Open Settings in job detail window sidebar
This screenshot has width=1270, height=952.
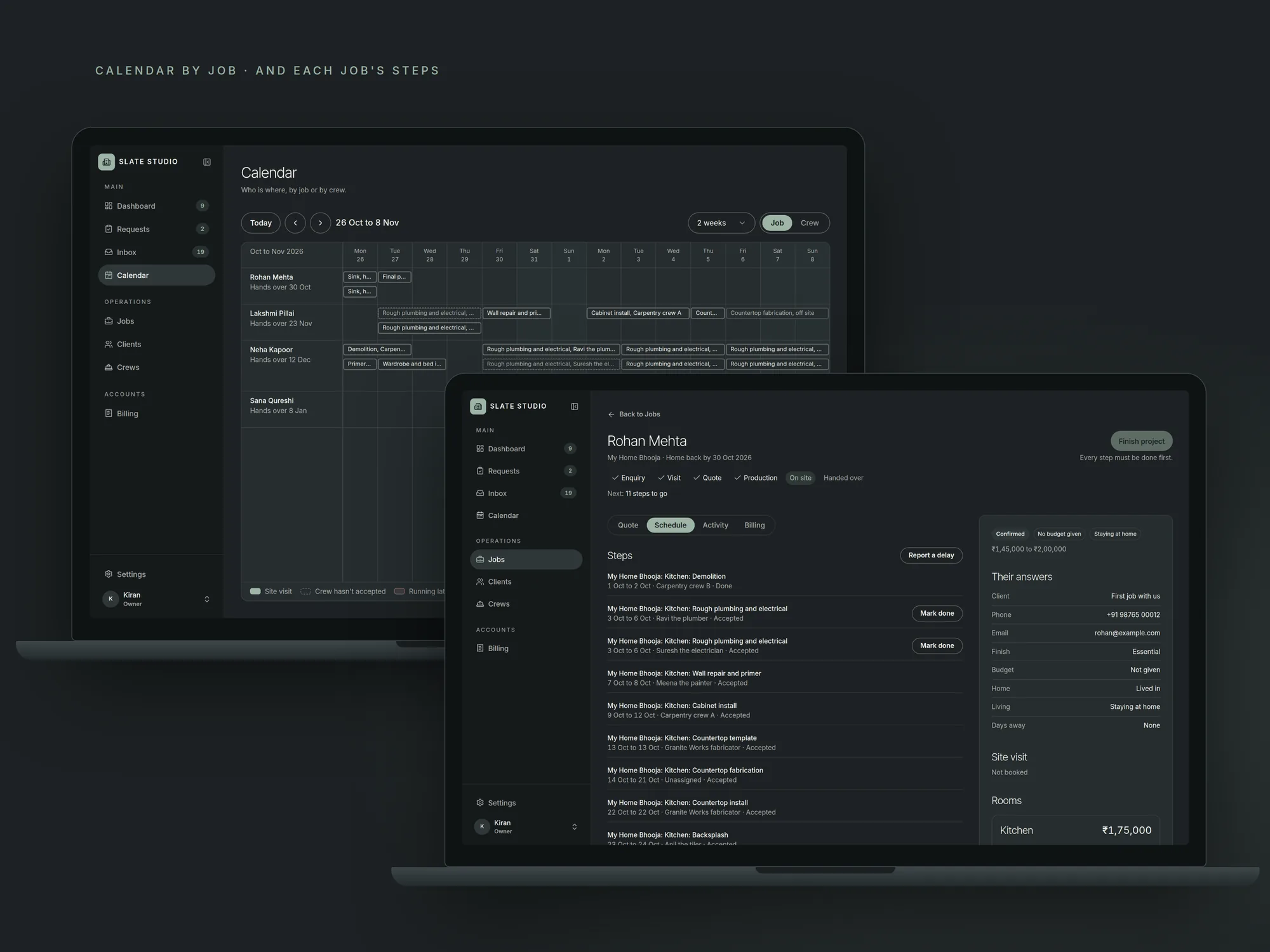tap(526, 803)
